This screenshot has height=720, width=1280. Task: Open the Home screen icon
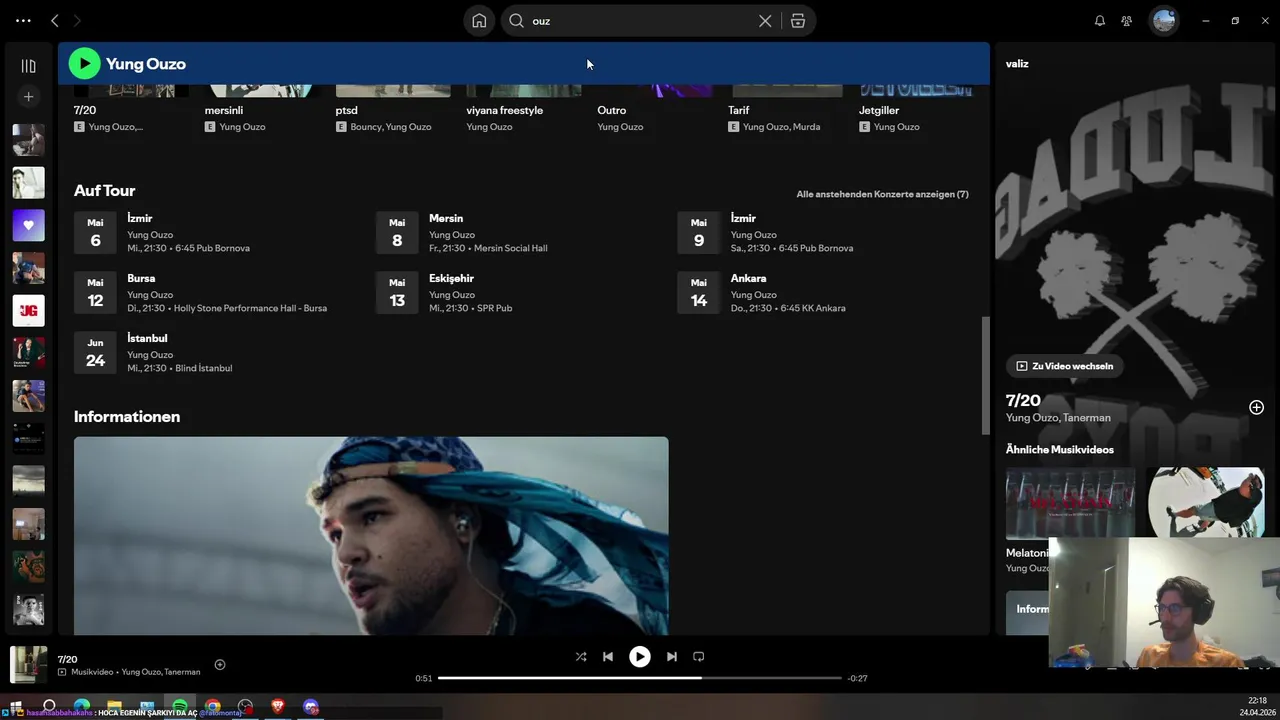point(479,20)
